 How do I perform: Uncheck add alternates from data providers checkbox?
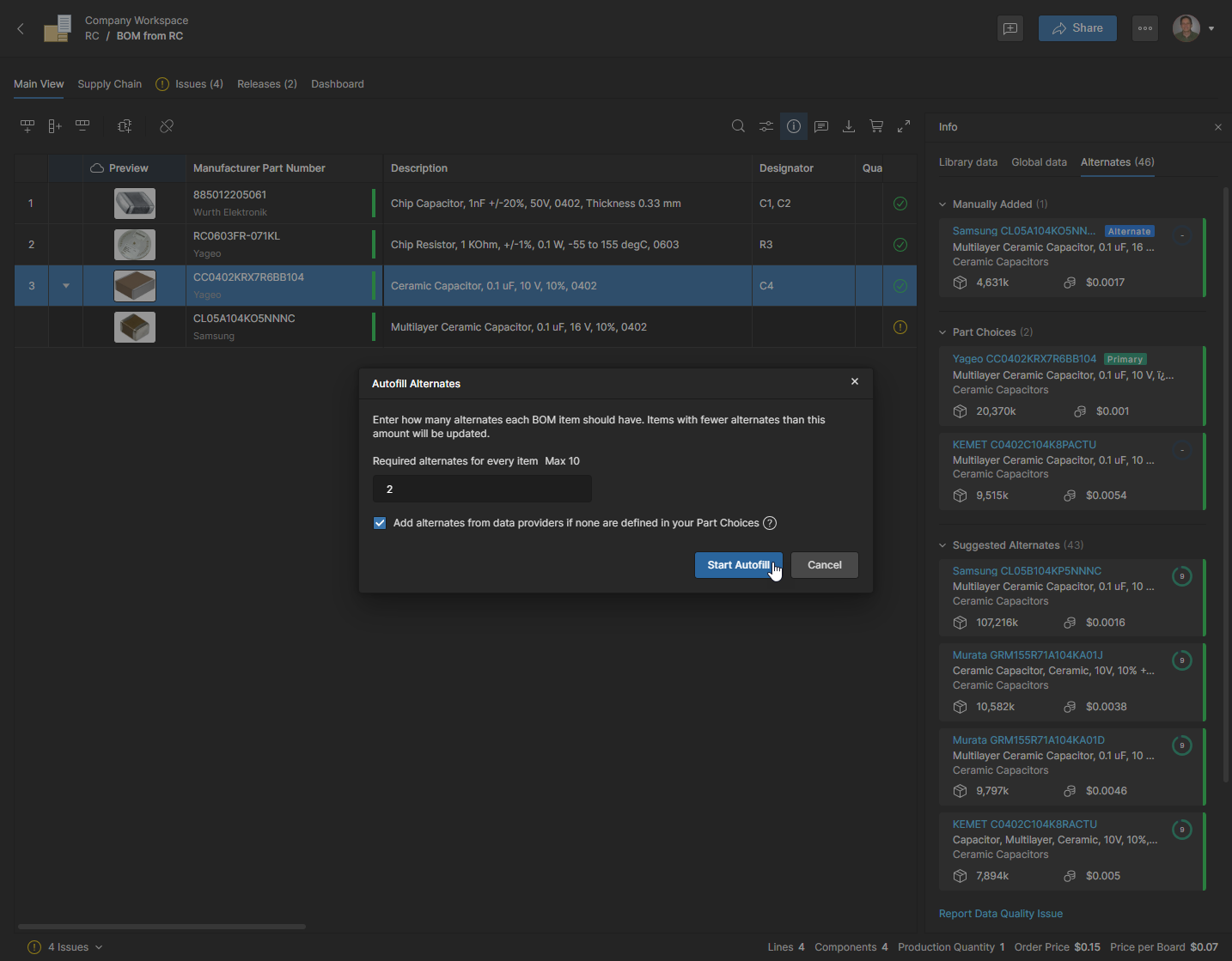tap(380, 523)
